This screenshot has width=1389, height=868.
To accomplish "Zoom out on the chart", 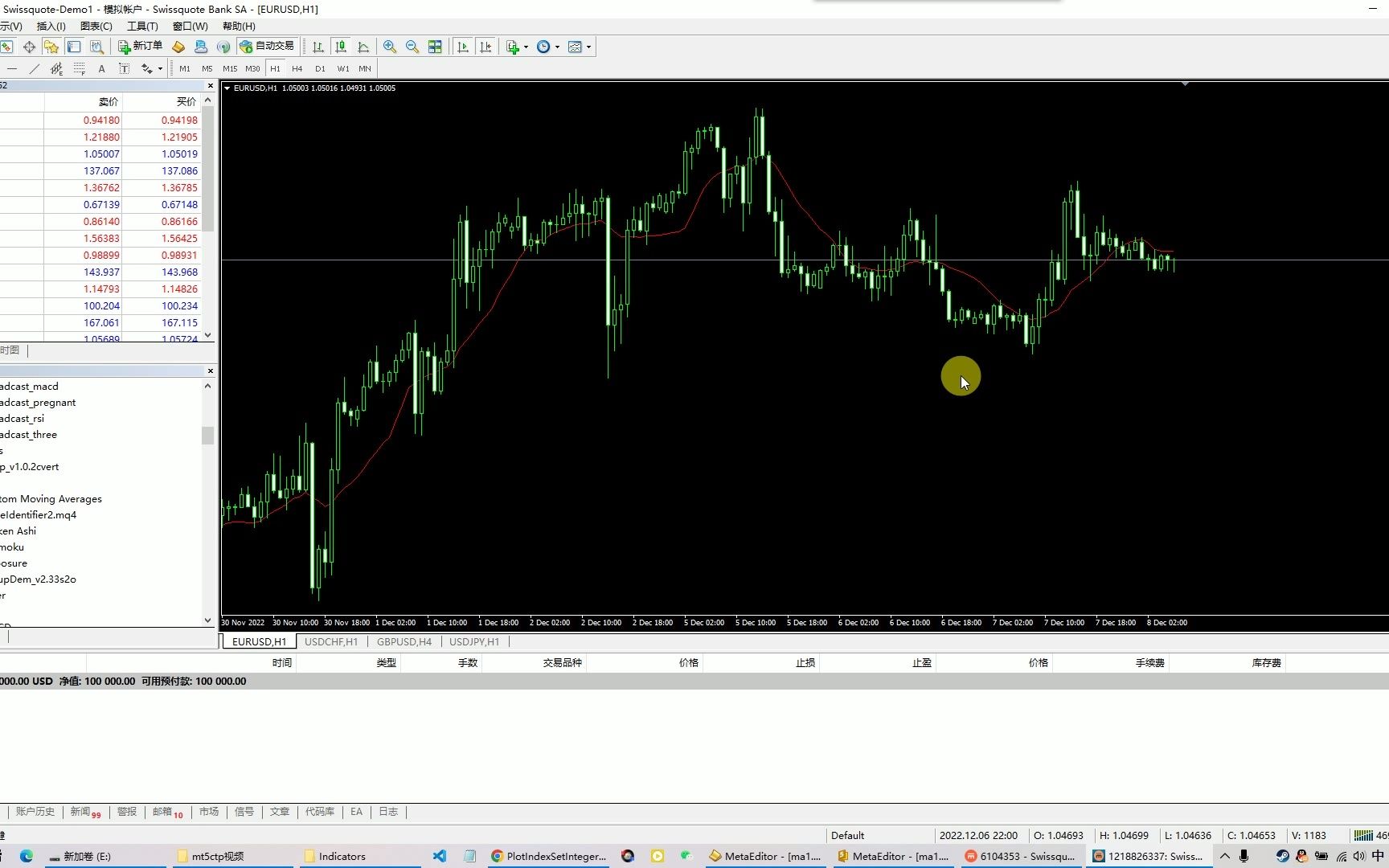I will 412,47.
